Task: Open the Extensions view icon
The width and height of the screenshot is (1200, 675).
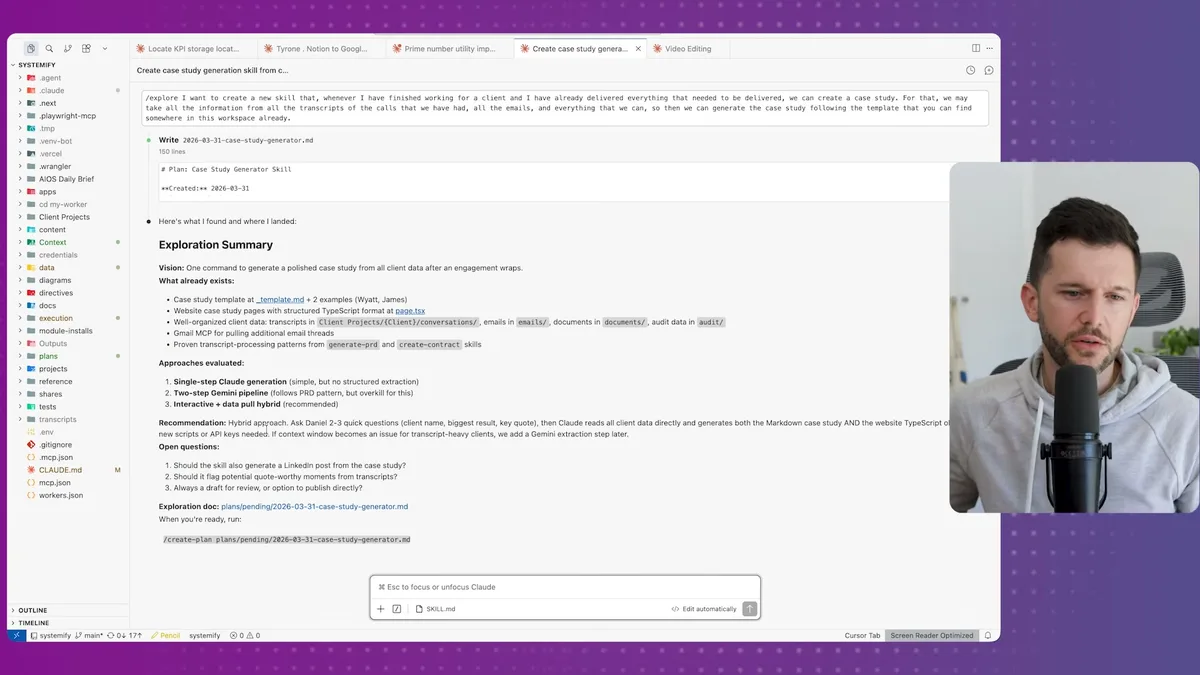Action: [x=86, y=48]
